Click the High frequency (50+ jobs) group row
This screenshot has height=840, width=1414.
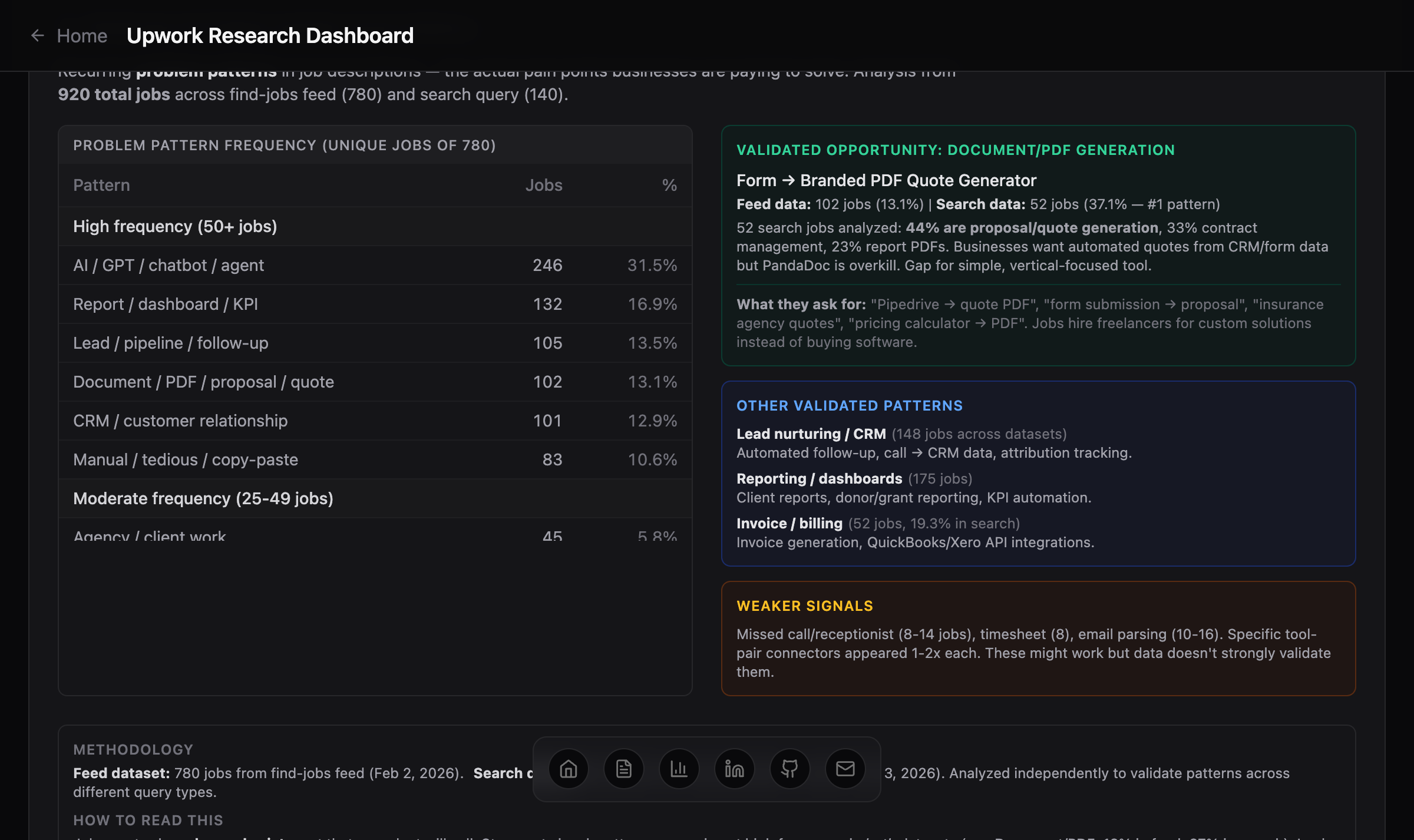coord(175,227)
